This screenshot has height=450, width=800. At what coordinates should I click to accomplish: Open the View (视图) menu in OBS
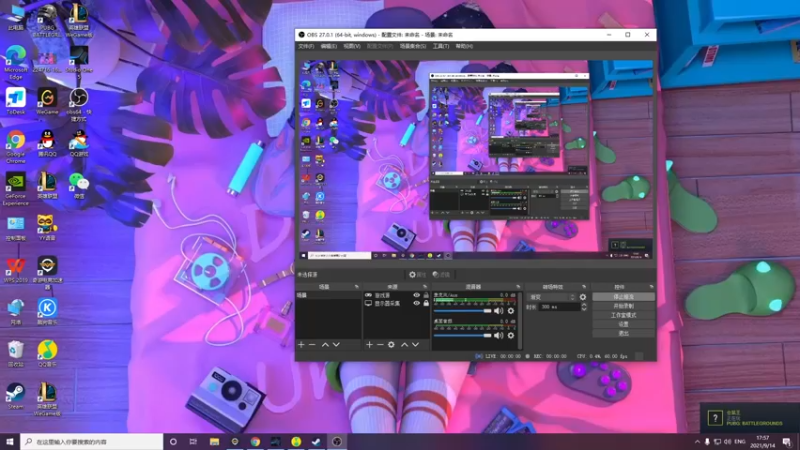352,46
